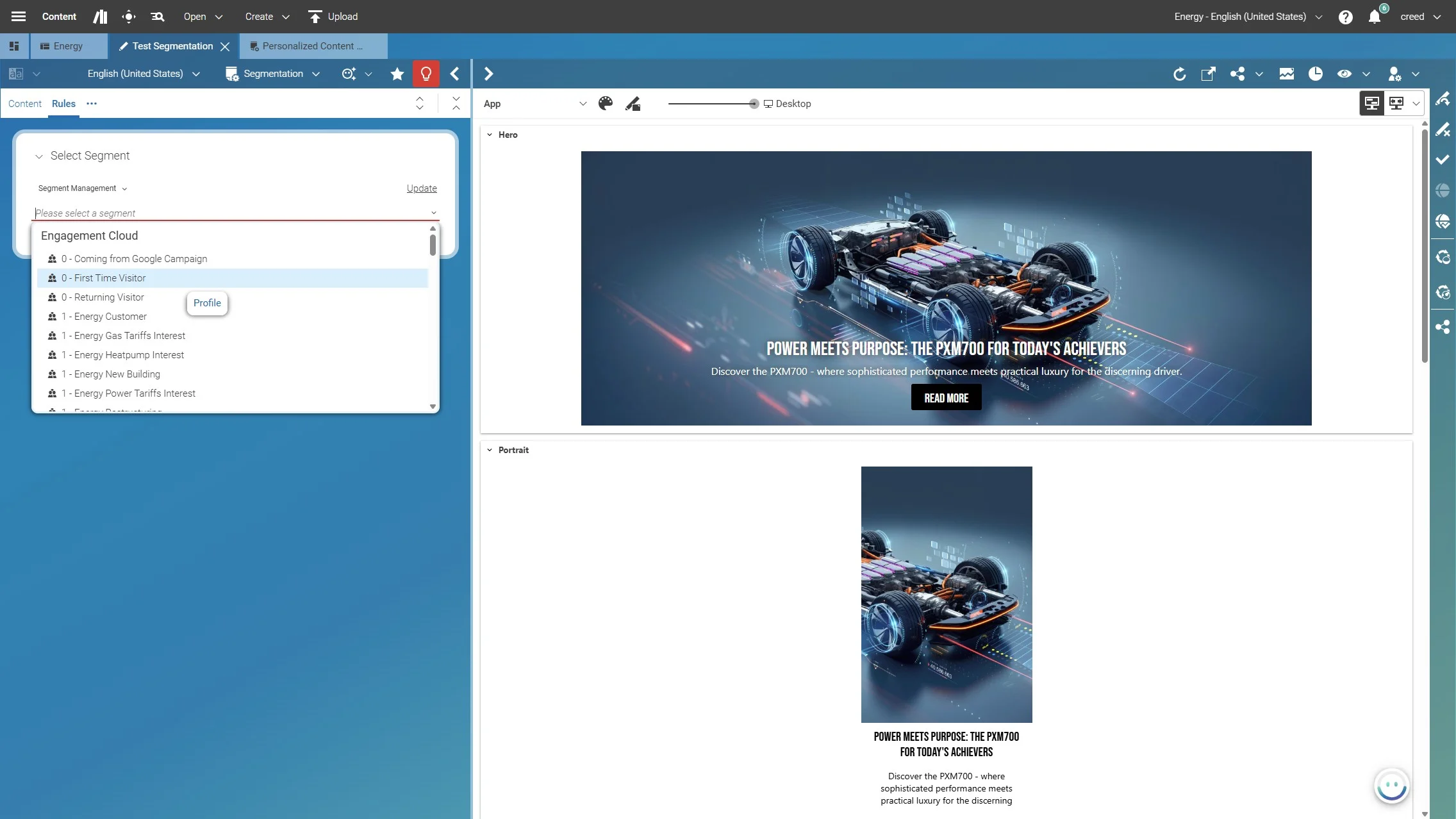Click the library books icon
1456x819 pixels.
click(100, 17)
